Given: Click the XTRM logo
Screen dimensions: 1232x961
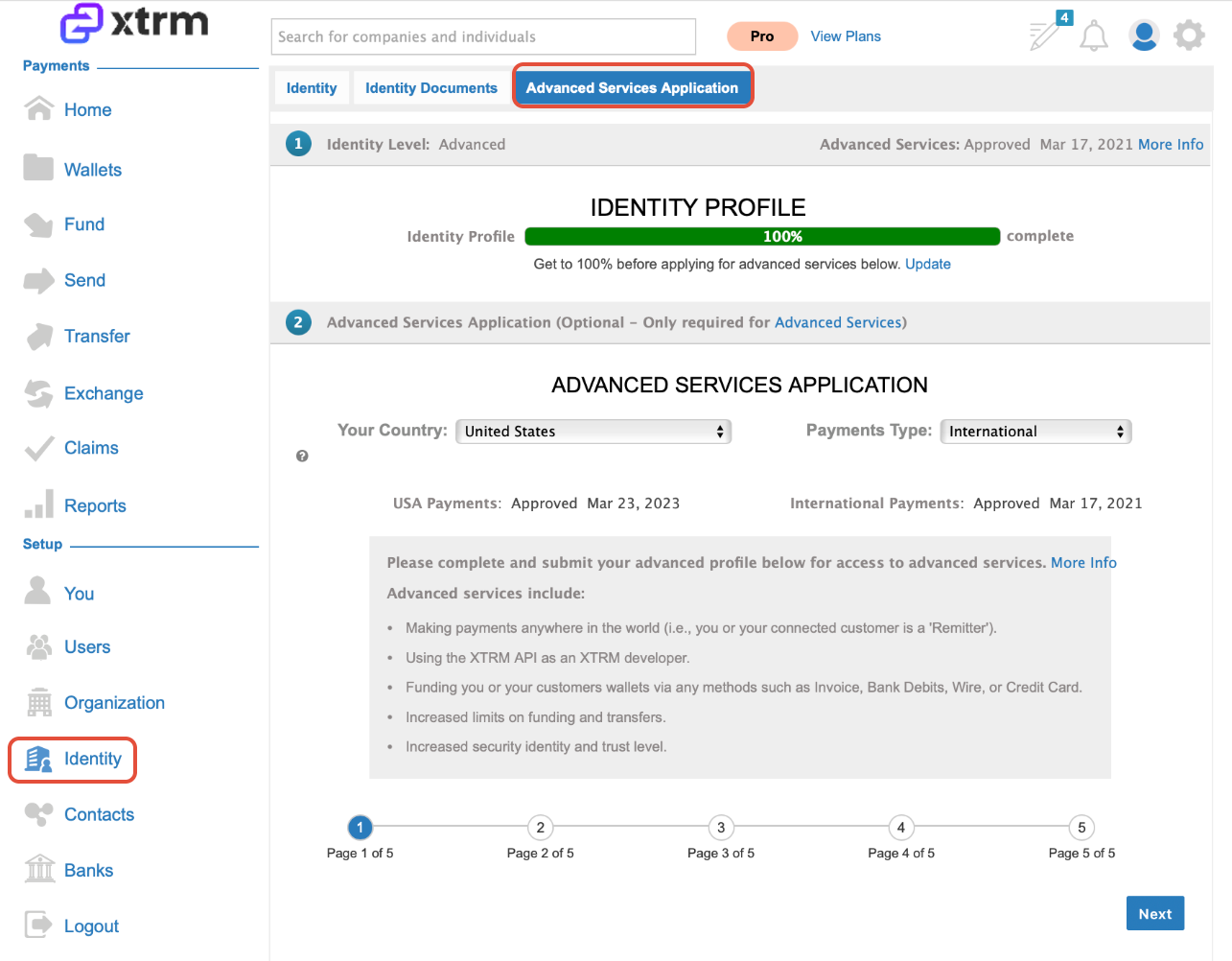Looking at the screenshot, I should click(134, 22).
